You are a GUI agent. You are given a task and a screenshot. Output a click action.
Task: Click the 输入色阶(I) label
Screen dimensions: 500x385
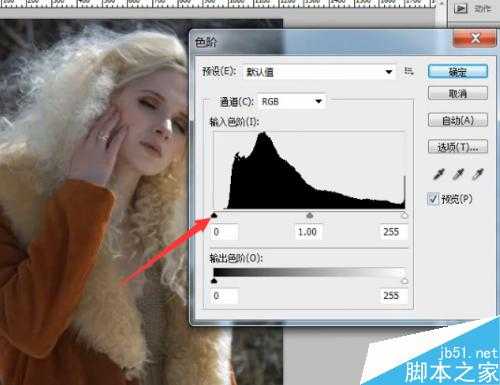coord(234,122)
